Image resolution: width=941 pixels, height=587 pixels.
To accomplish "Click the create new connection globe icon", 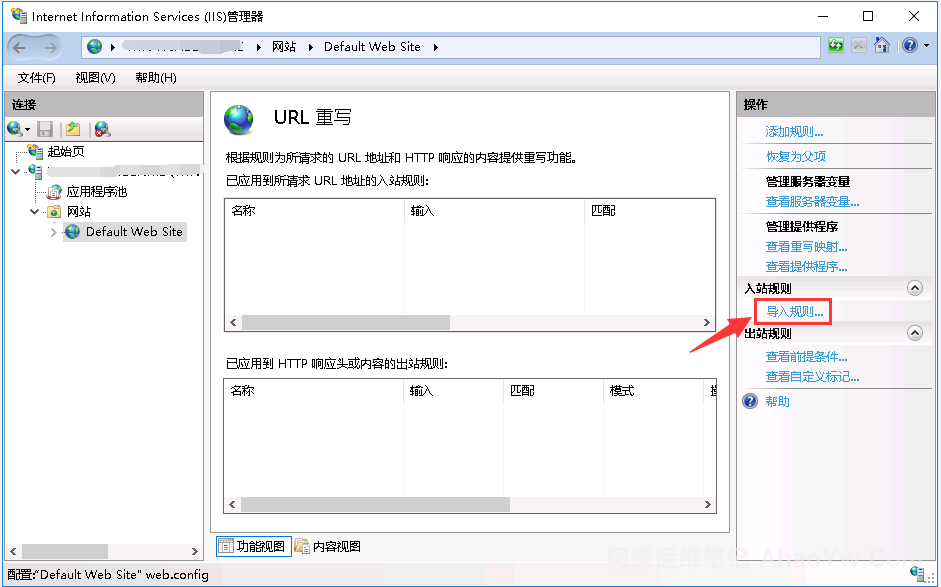I will click(x=14, y=129).
